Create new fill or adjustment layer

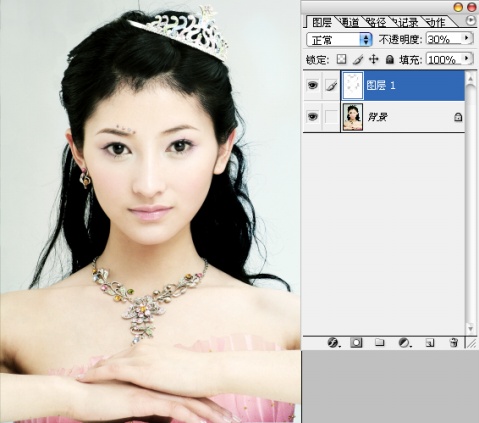pos(404,342)
